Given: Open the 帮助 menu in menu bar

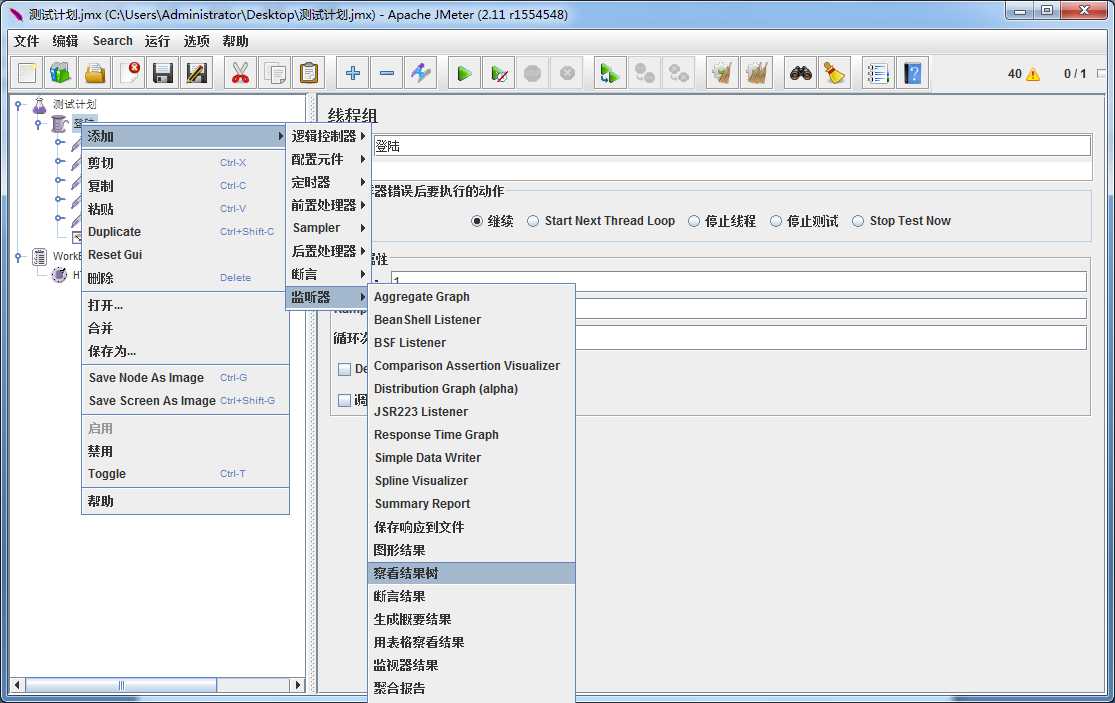Looking at the screenshot, I should [235, 41].
